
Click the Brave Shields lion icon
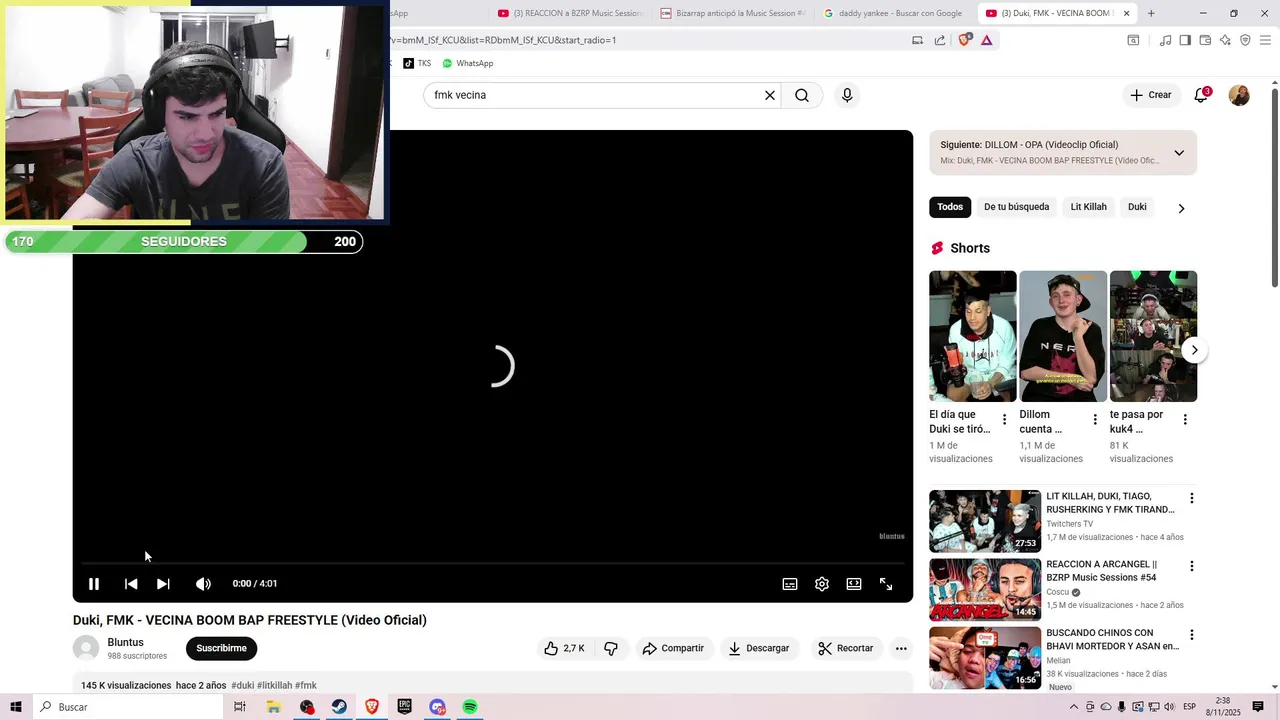(964, 40)
